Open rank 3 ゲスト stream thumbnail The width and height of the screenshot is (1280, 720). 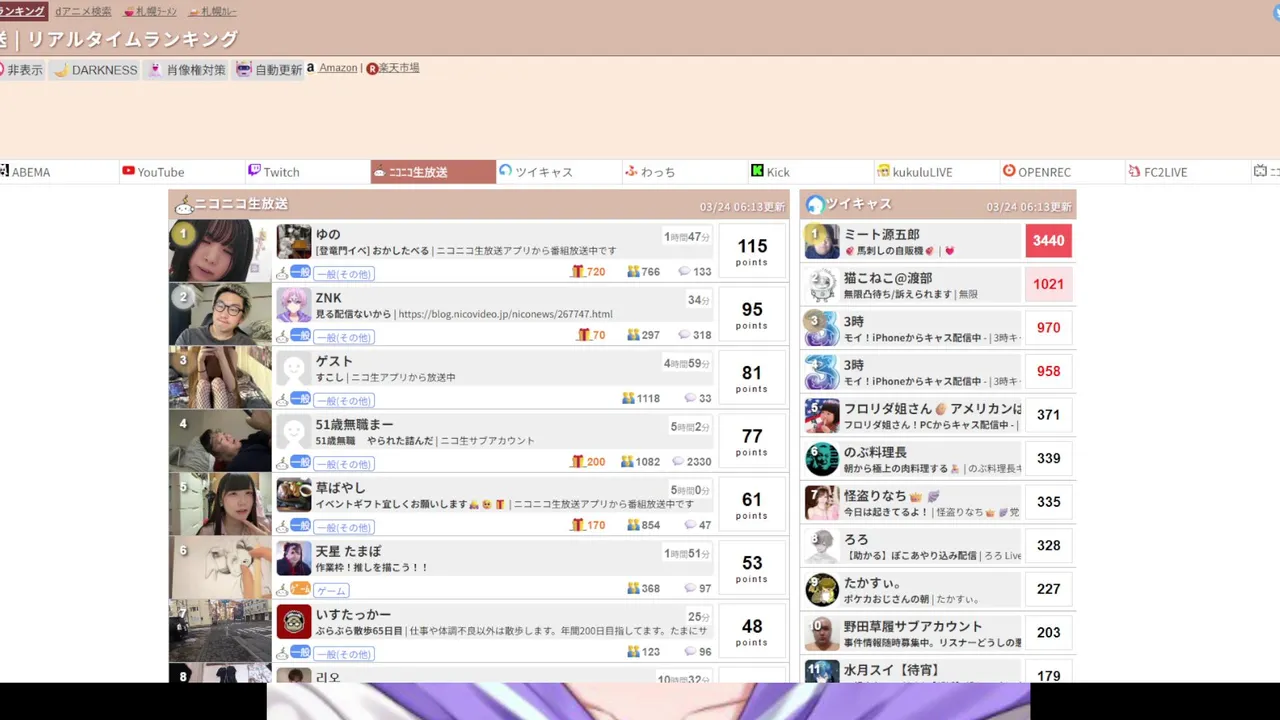[x=220, y=378]
